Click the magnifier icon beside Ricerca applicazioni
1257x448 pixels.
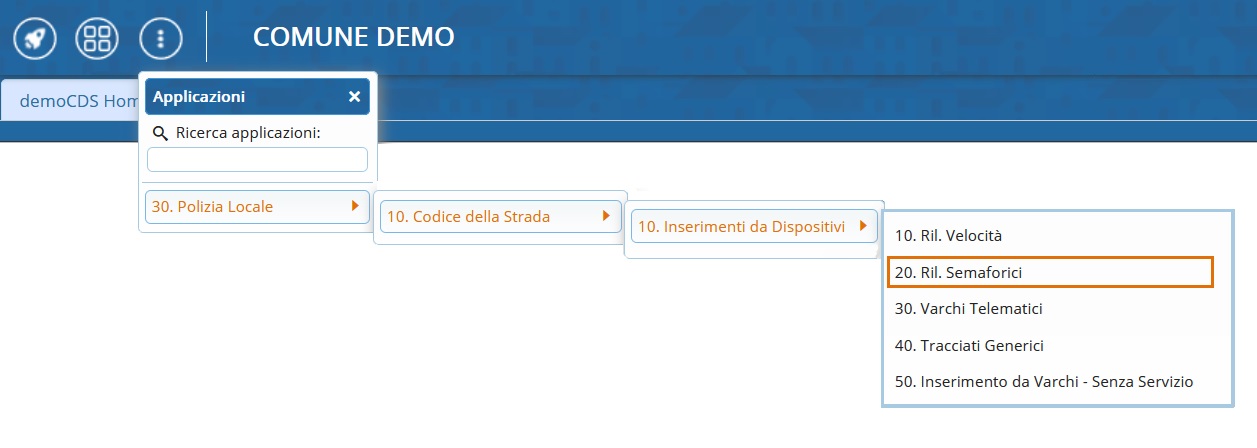pyautogui.click(x=160, y=133)
